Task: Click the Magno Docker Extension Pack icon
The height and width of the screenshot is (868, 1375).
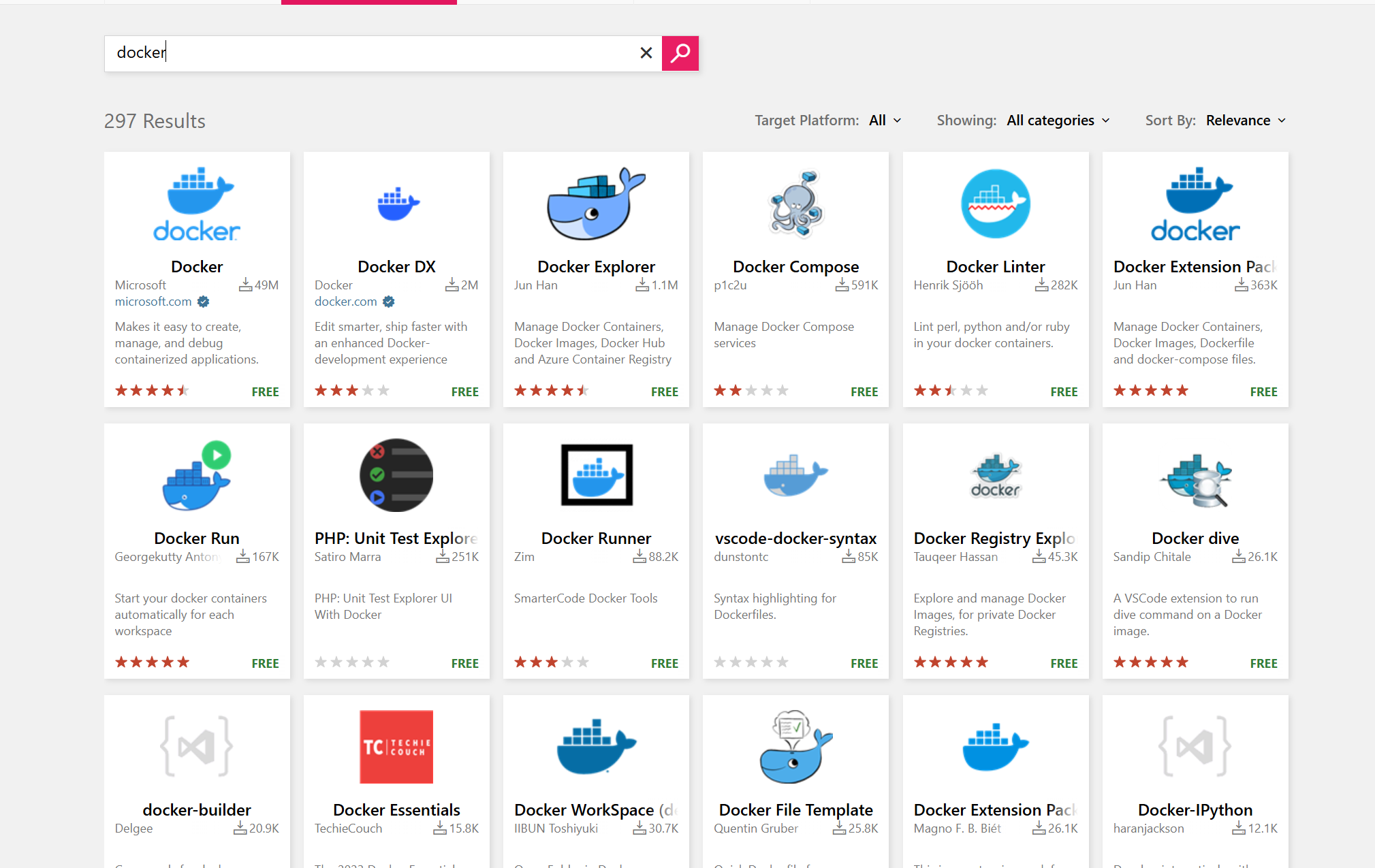Action: [995, 747]
